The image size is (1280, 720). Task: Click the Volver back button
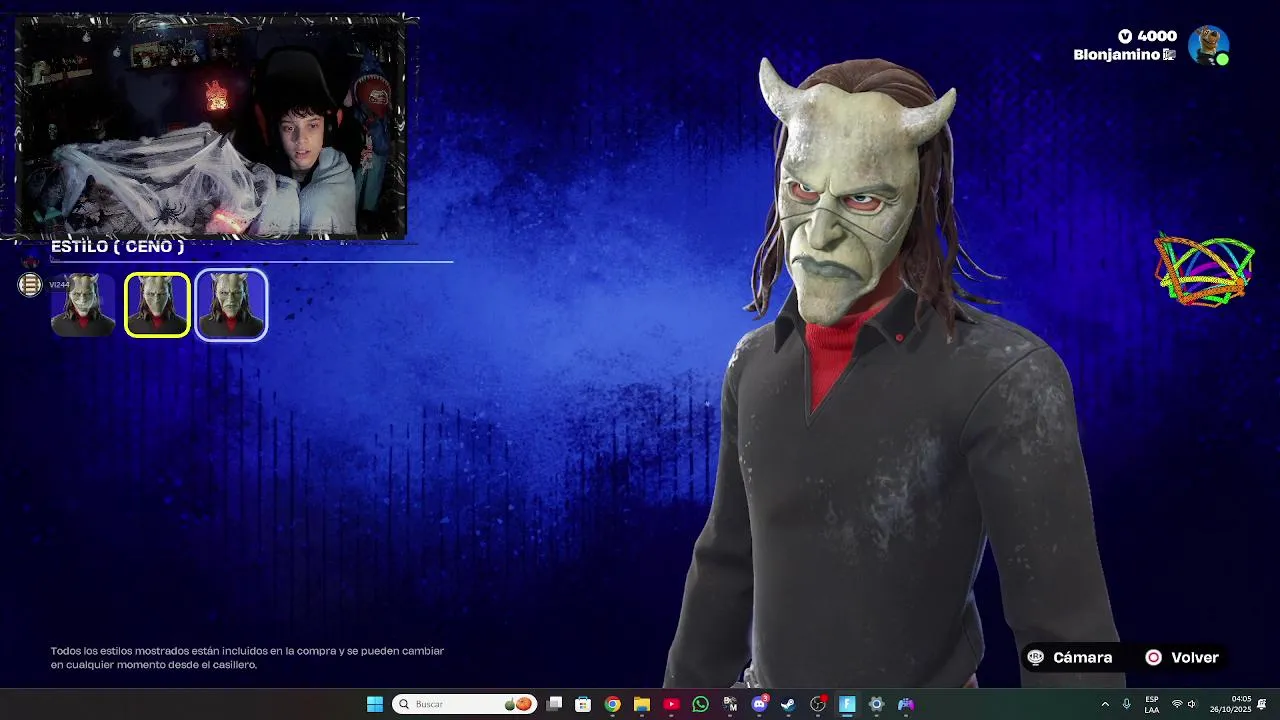(x=1182, y=657)
